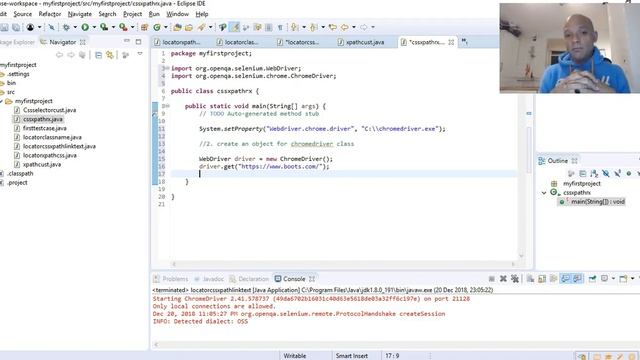
Task: Click the New Java Class icon
Action: pyautogui.click(x=157, y=27)
